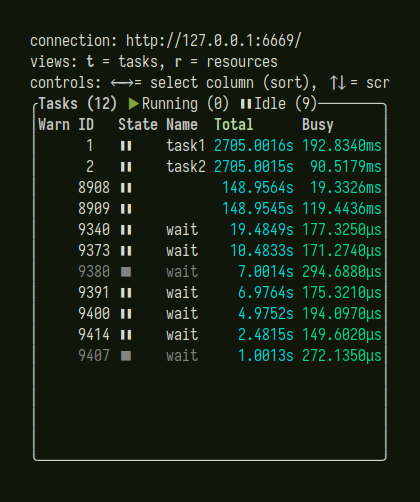This screenshot has width=420, height=502.
Task: Click total time 148.9545s
Action: tap(258, 209)
